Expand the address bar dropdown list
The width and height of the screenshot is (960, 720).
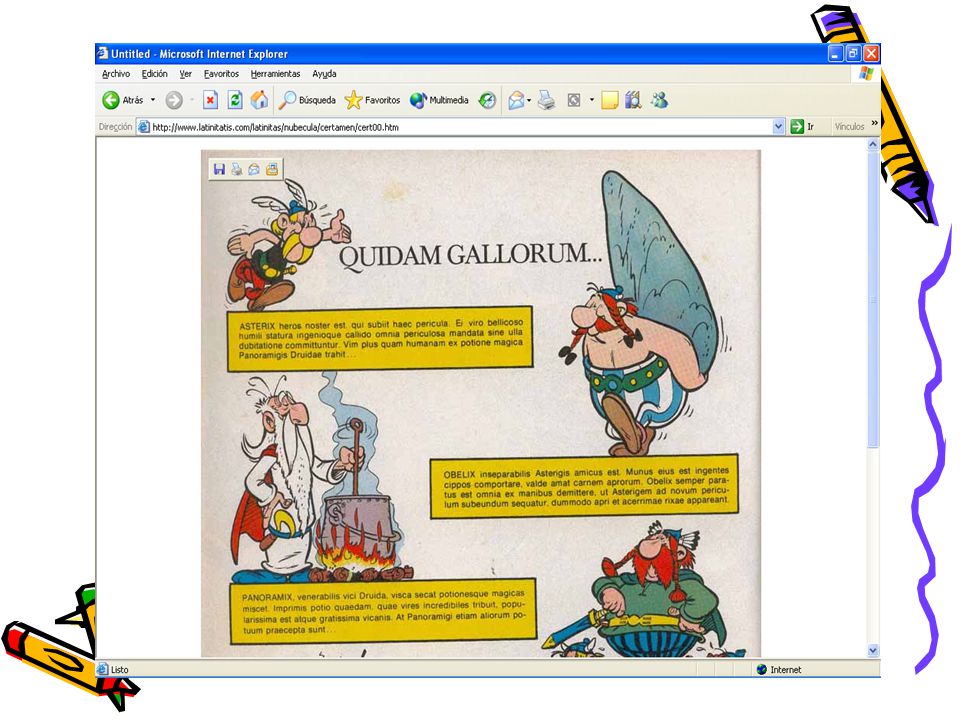(778, 127)
